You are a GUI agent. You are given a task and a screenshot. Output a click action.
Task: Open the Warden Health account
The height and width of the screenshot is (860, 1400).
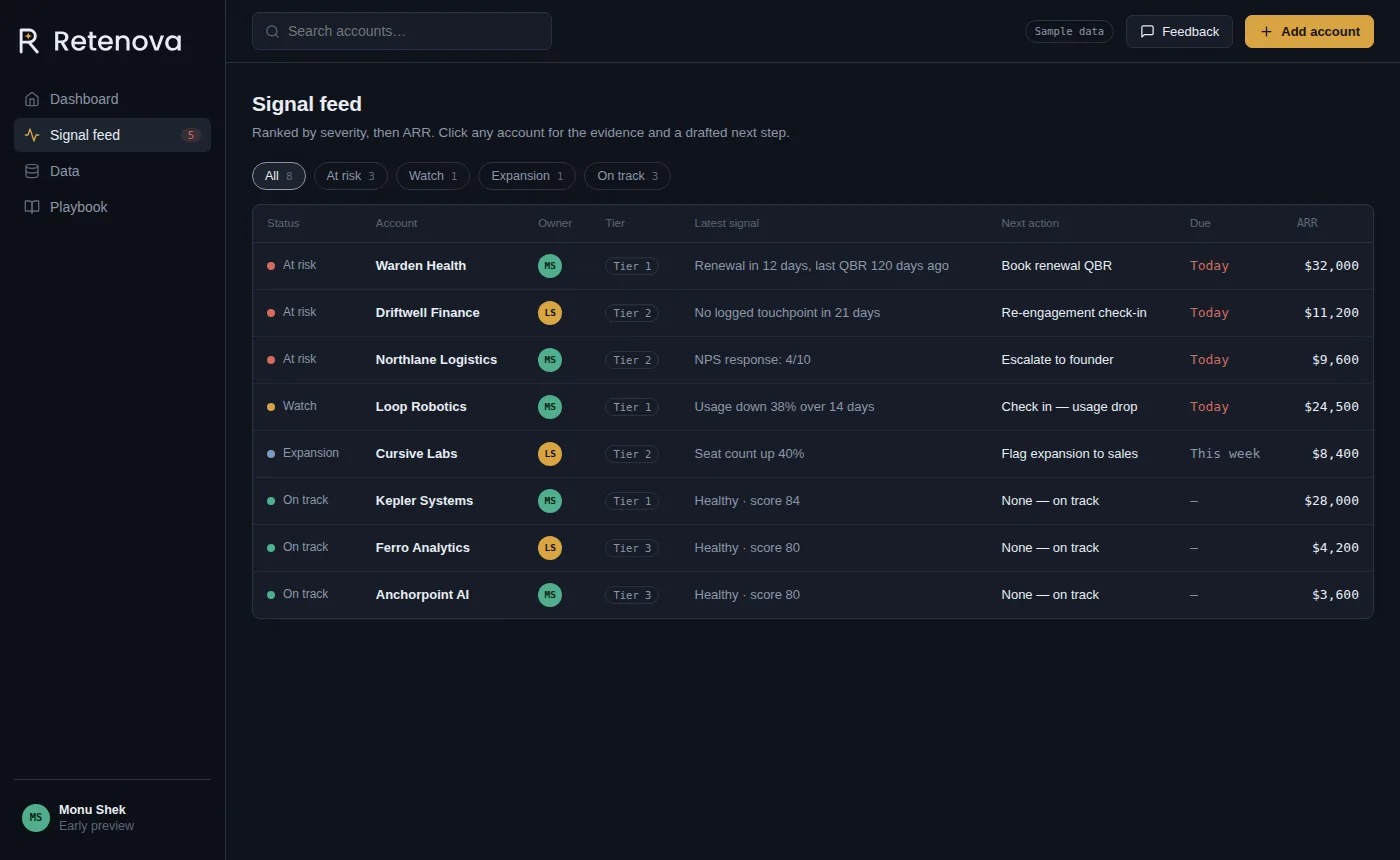tap(421, 266)
